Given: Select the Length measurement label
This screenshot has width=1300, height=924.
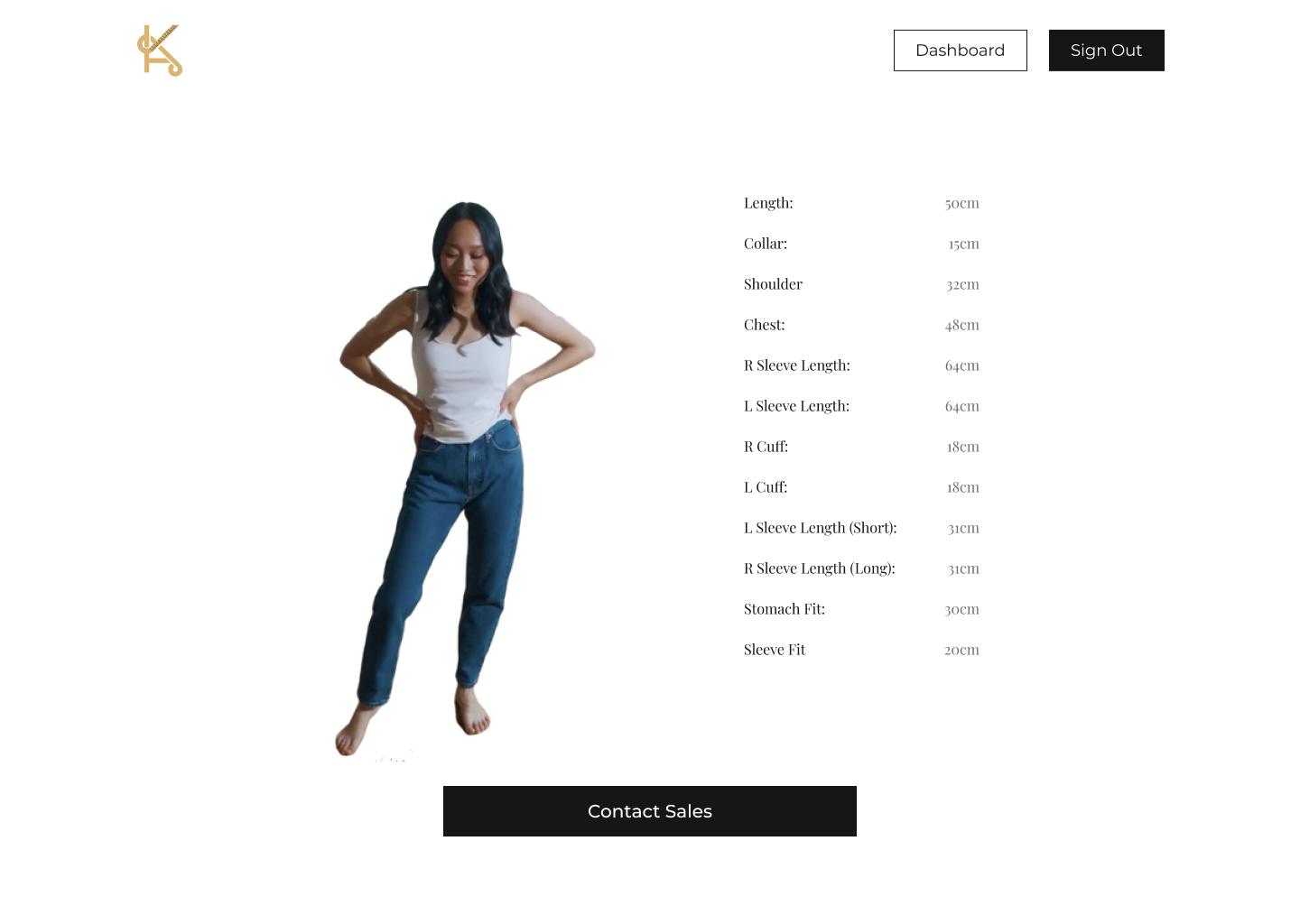Looking at the screenshot, I should [768, 203].
